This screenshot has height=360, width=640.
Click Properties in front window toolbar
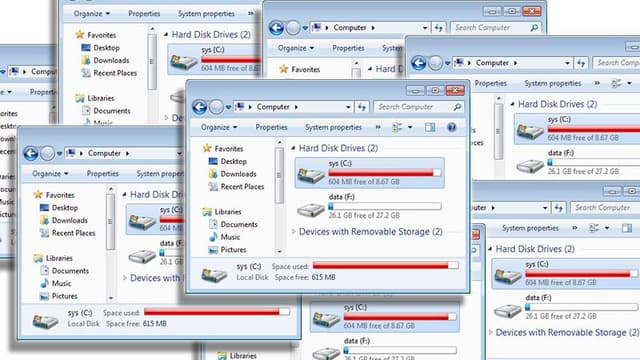point(271,127)
